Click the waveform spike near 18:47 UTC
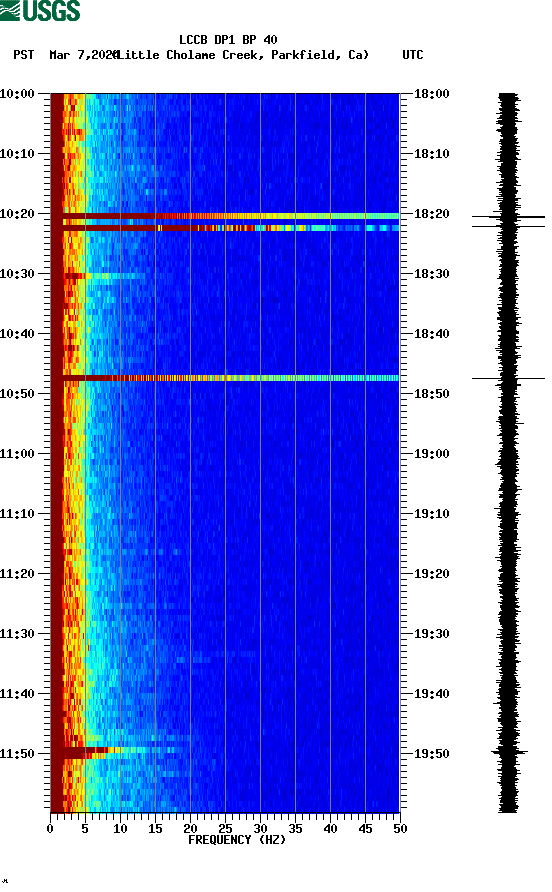 pyautogui.click(x=508, y=378)
